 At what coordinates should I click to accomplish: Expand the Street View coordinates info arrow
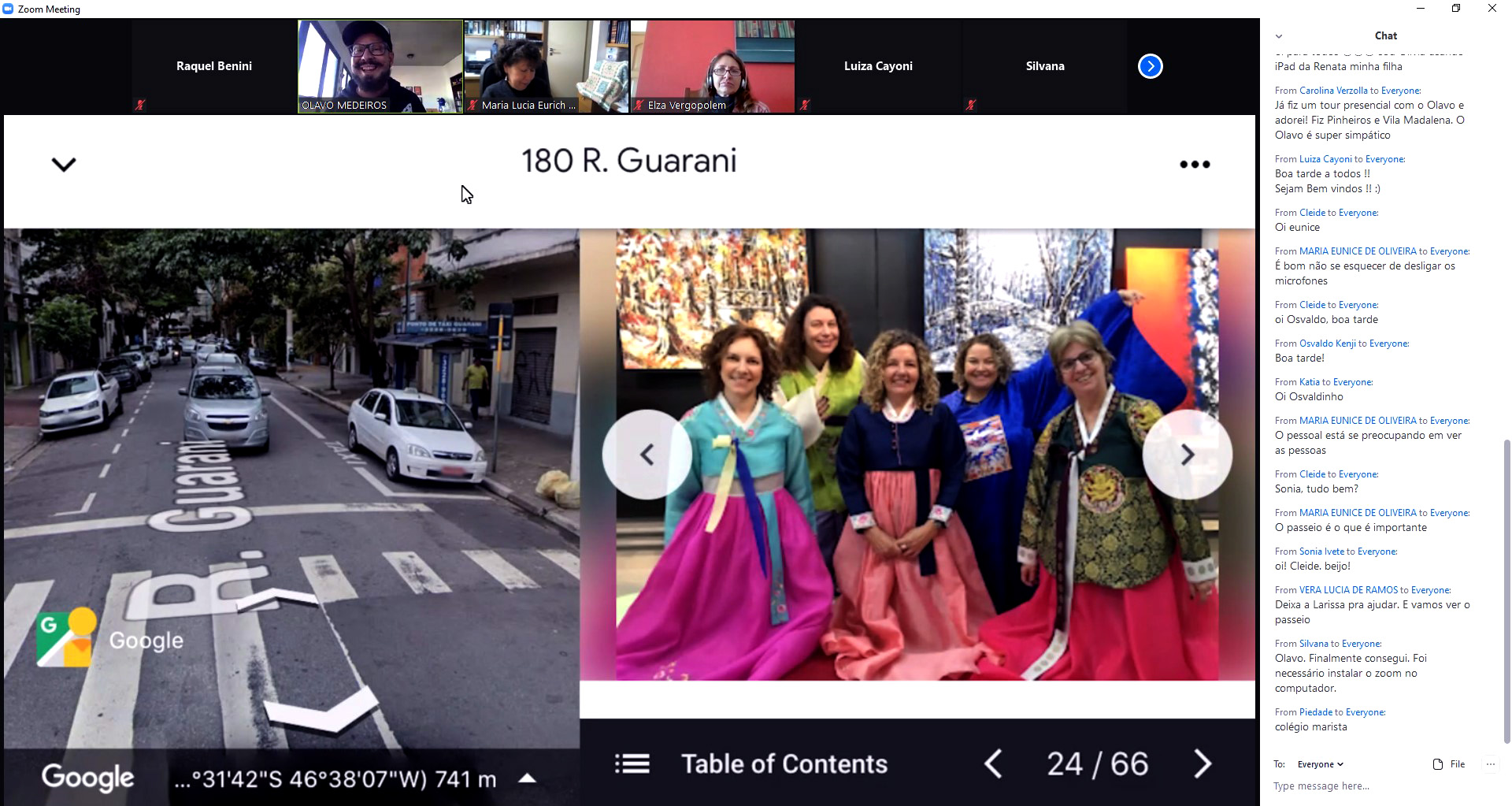527,778
